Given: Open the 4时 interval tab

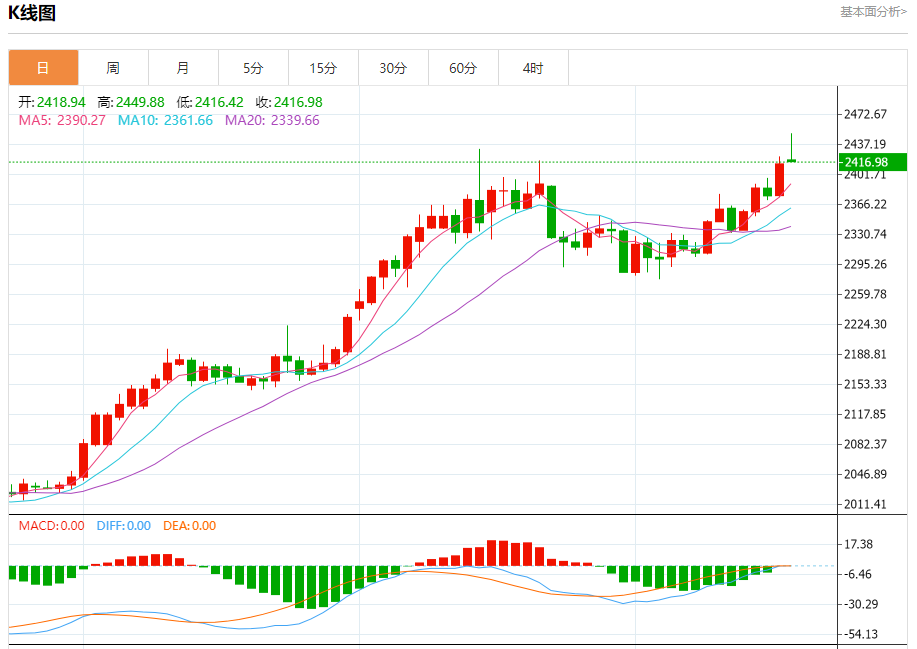Looking at the screenshot, I should (533, 68).
